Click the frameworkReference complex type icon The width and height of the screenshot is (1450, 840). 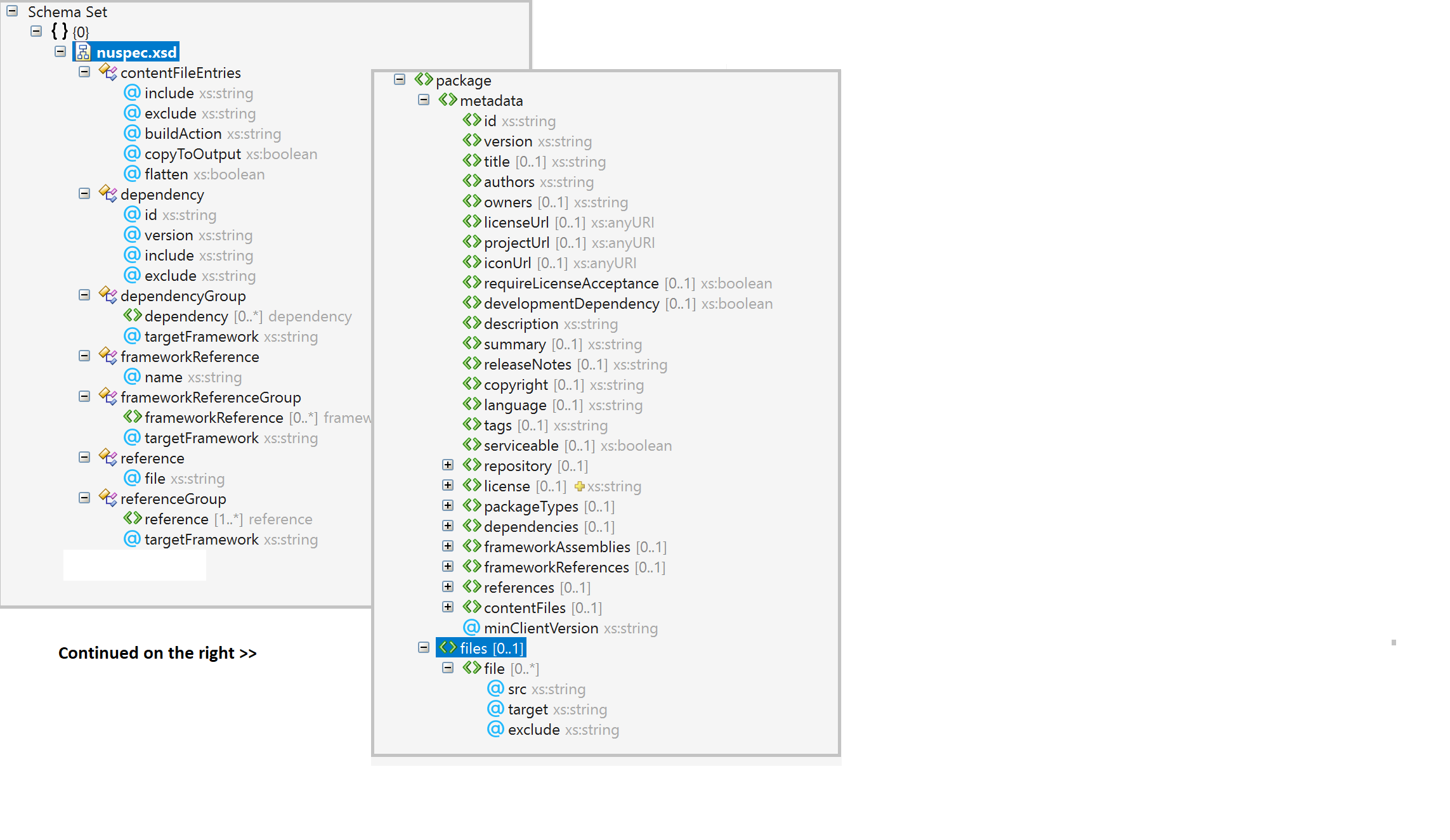[x=108, y=356]
